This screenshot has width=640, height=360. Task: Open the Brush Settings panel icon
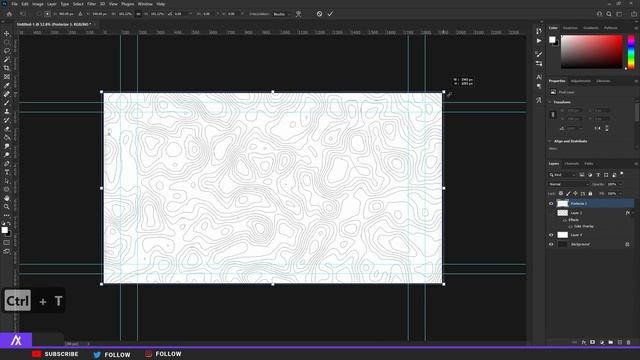[x=539, y=54]
